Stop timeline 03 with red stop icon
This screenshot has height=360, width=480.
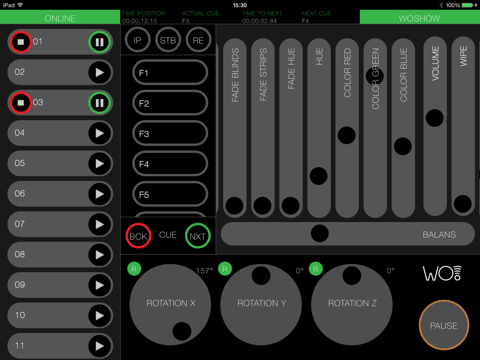21,103
